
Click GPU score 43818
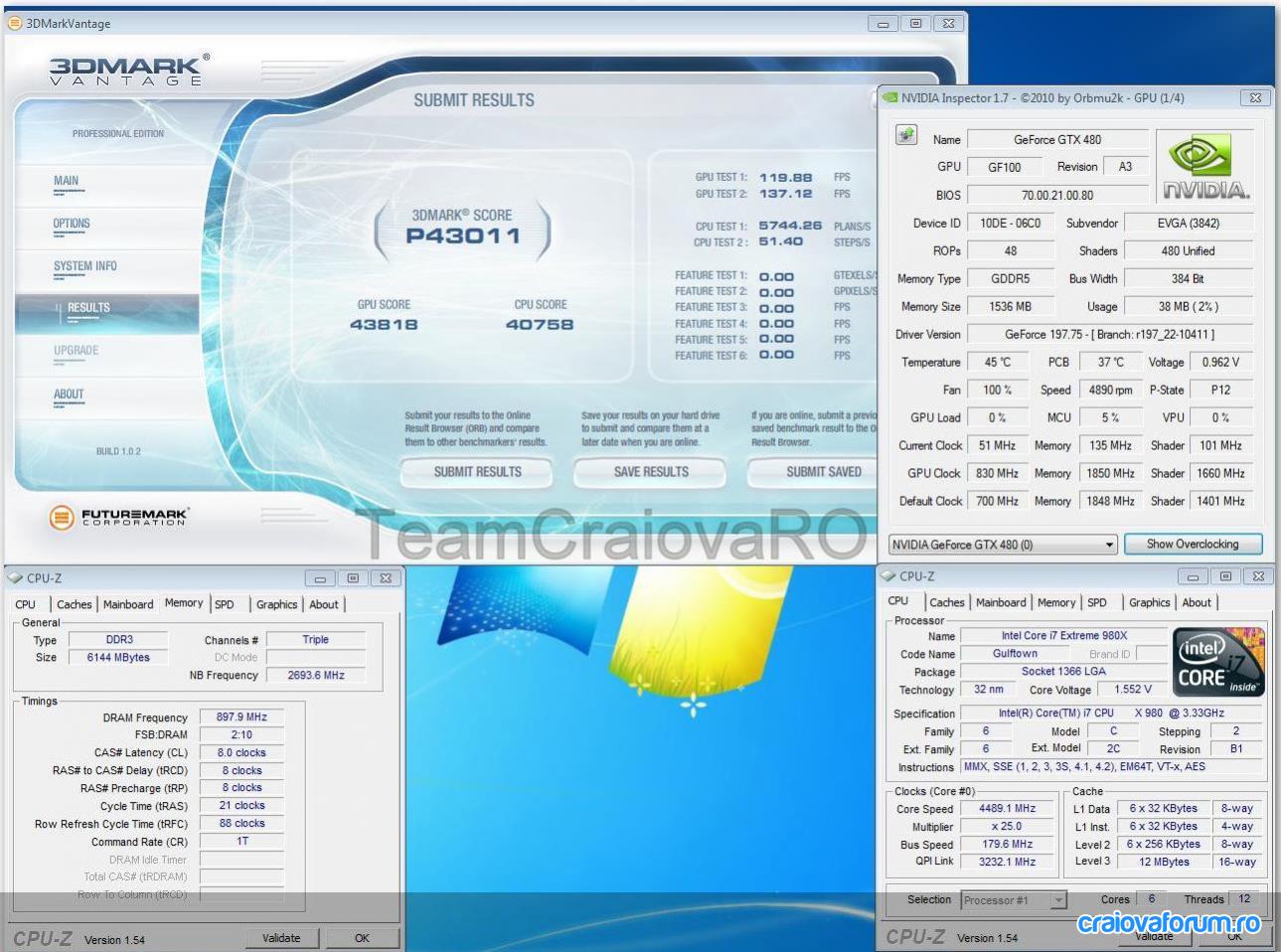click(x=384, y=324)
